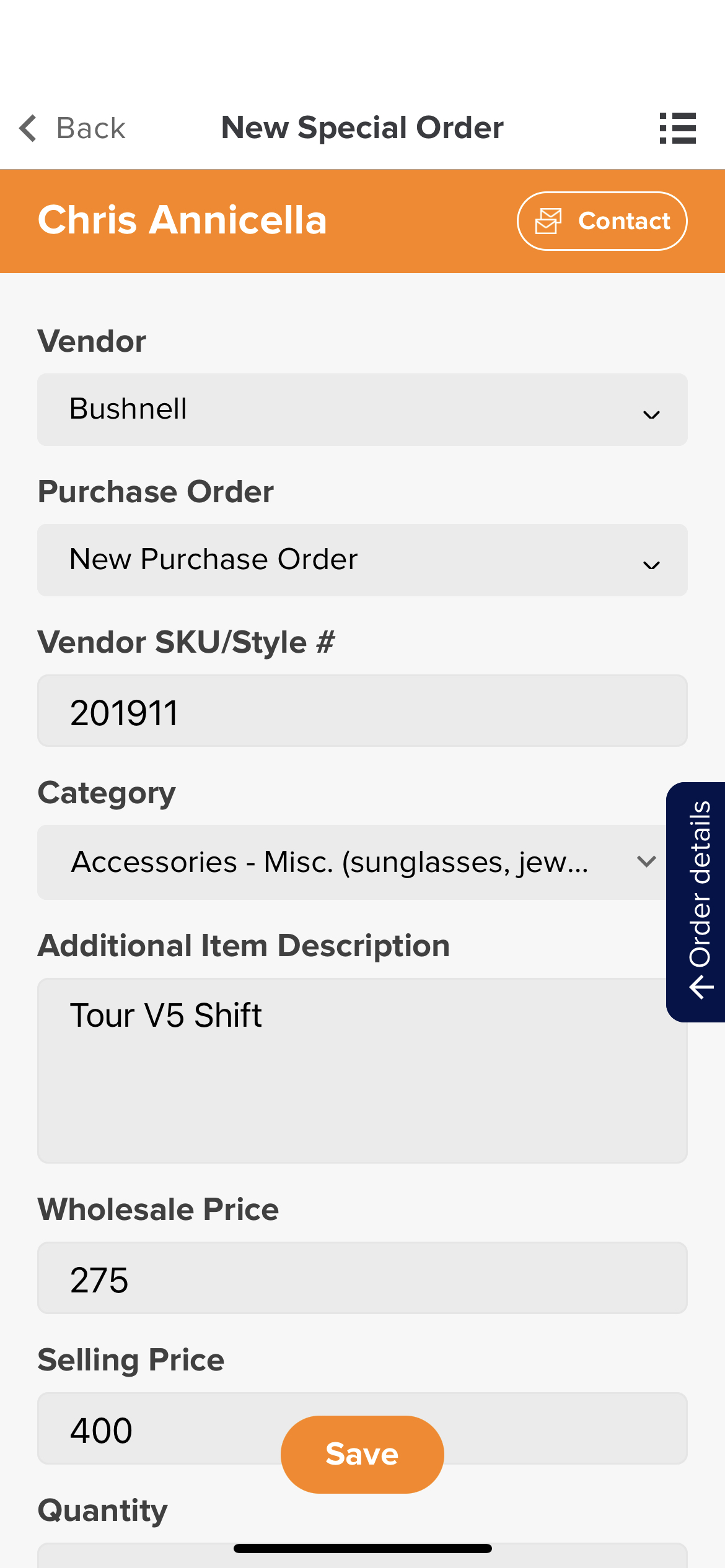Tap the Contact button
Viewport: 725px width, 1568px height.
click(x=602, y=221)
